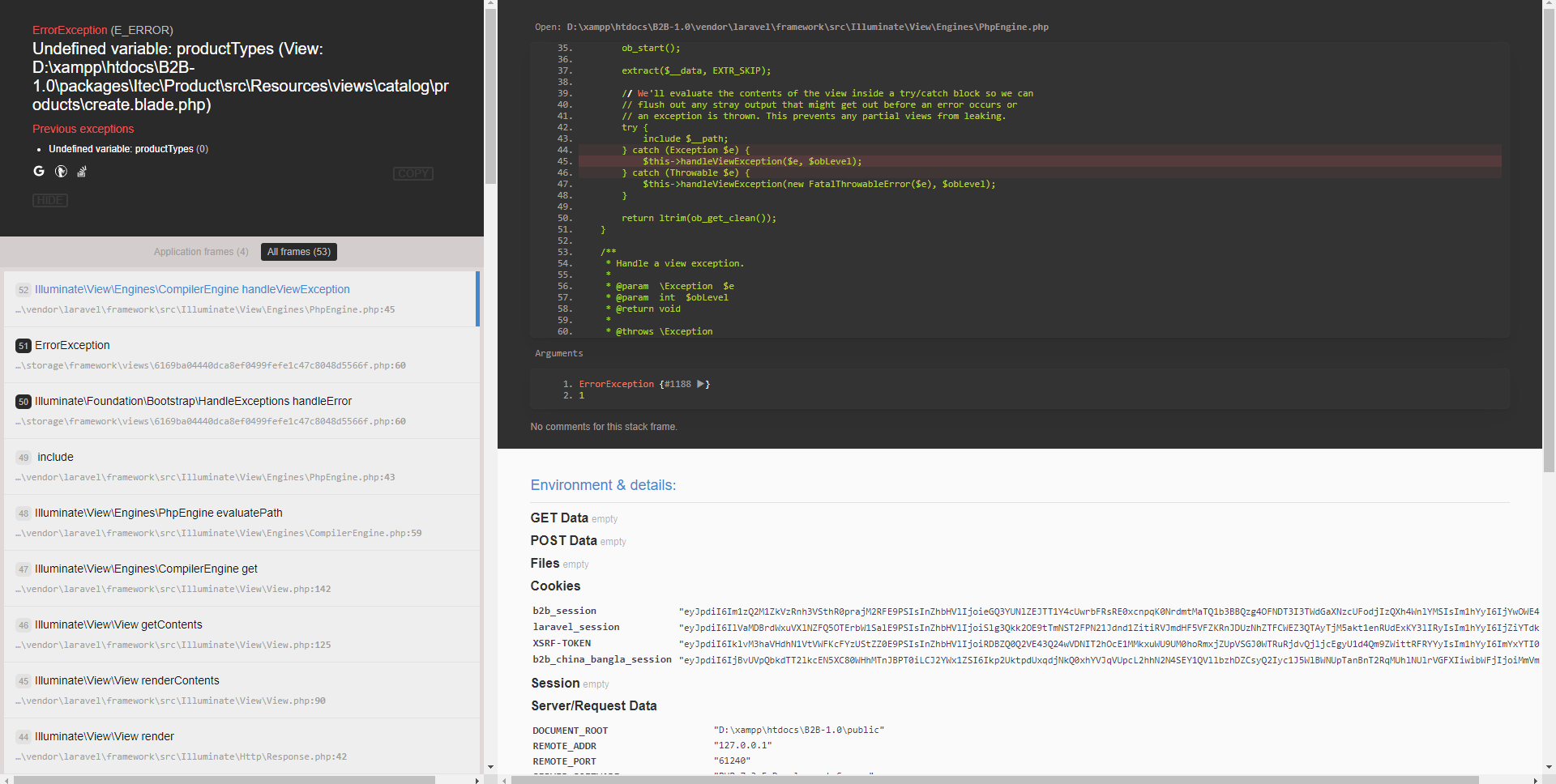Click the Files heading
Screen dimensions: 1556x784
pyautogui.click(x=545, y=563)
